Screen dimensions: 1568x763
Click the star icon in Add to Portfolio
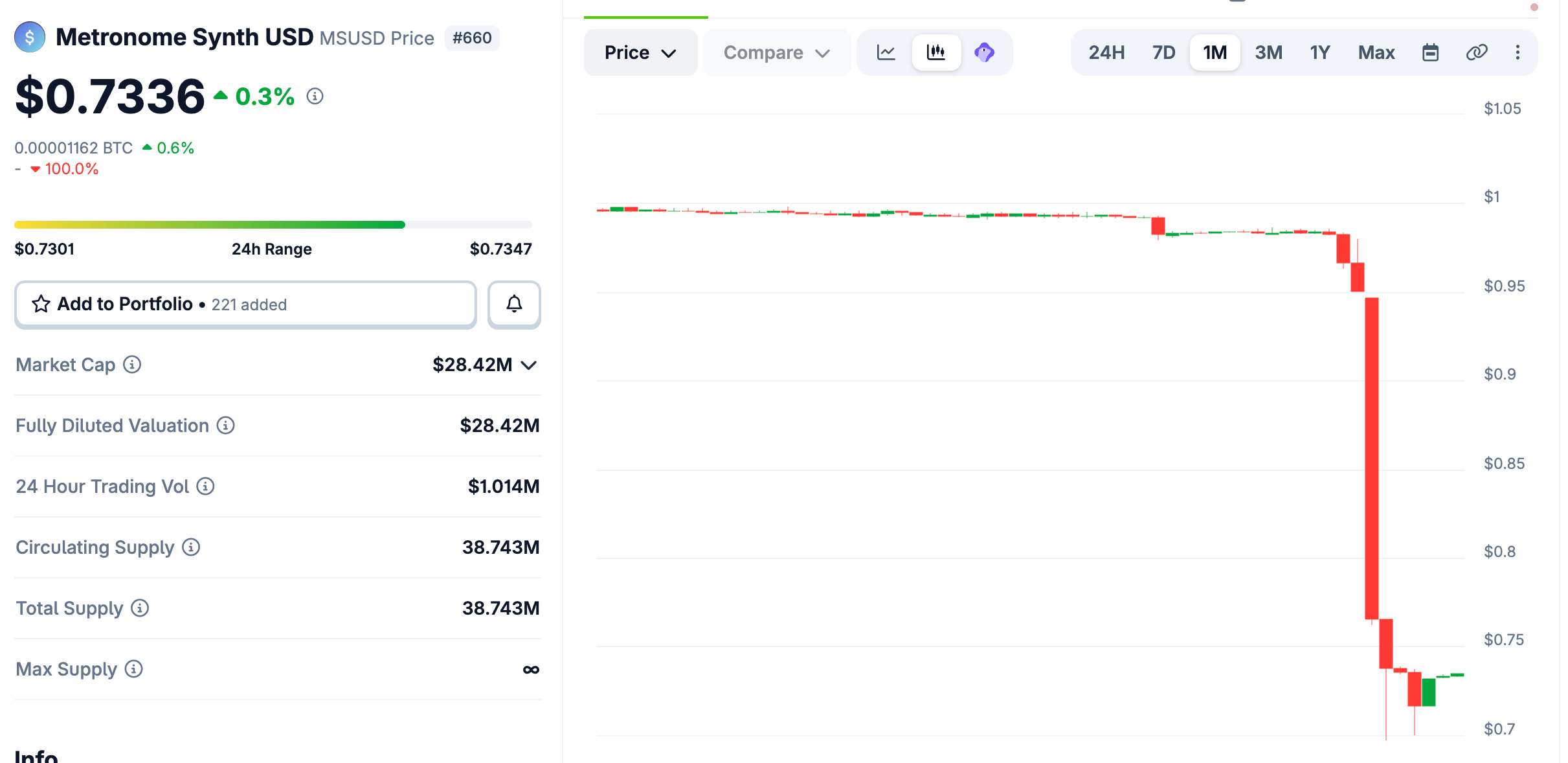[41, 304]
